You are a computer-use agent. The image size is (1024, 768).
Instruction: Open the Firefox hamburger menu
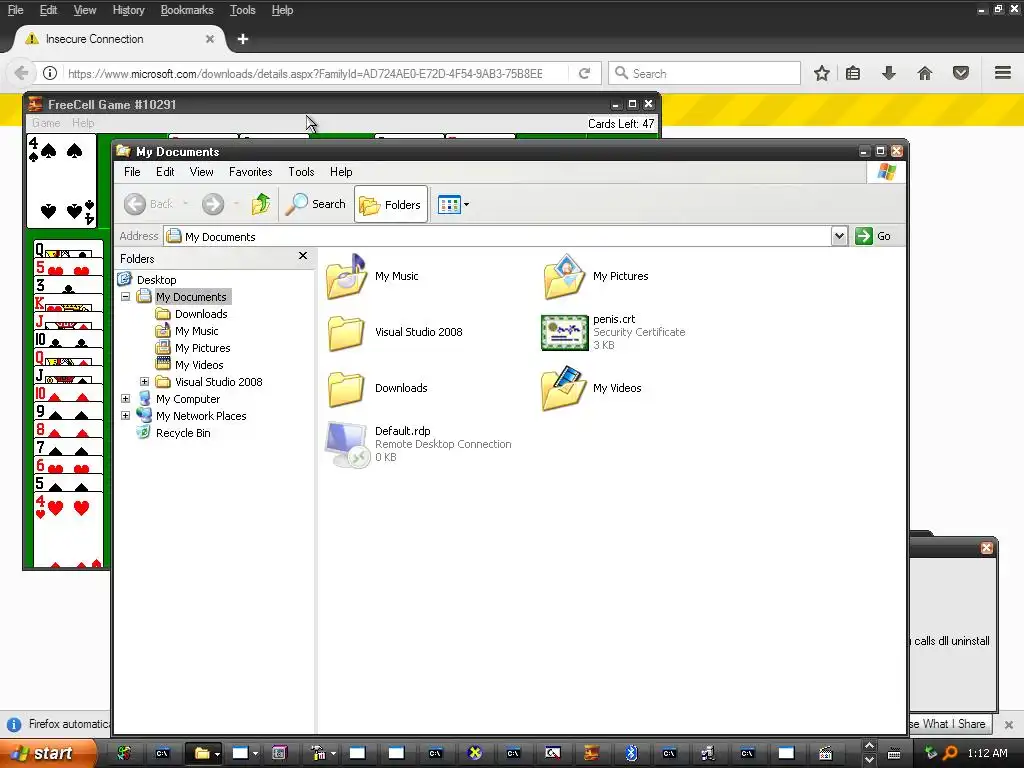[1003, 73]
